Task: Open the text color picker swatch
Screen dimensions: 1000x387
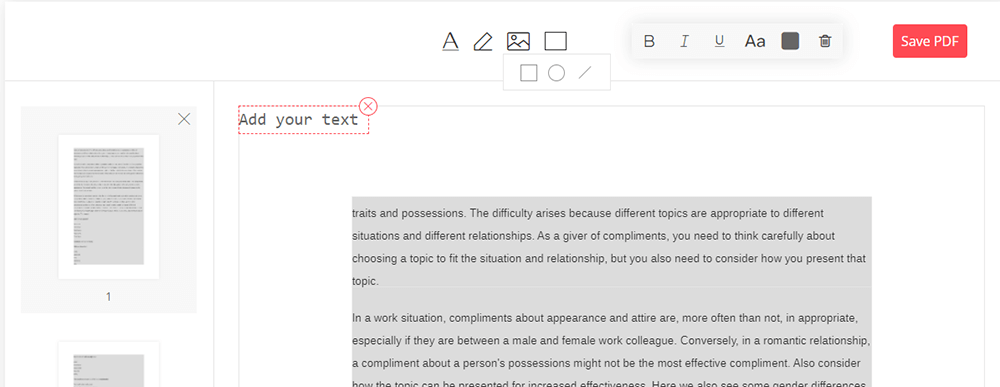Action: point(790,41)
